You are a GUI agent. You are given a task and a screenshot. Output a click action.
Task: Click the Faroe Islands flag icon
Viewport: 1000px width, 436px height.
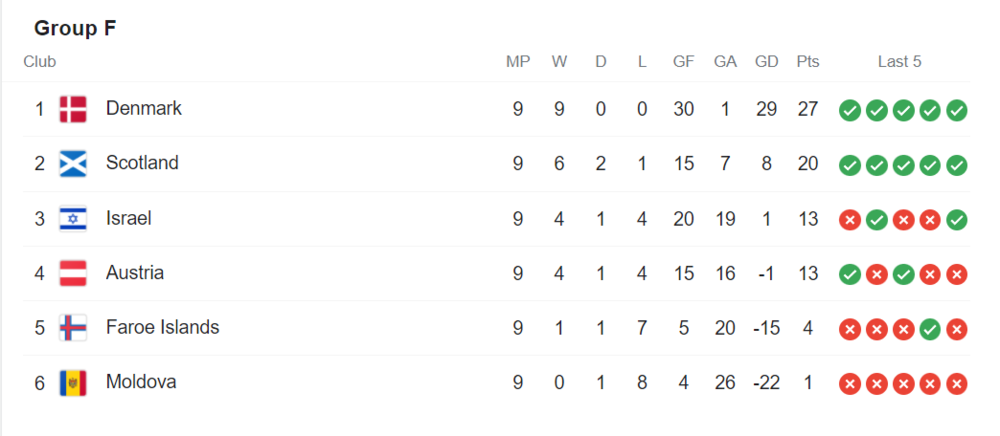73,328
